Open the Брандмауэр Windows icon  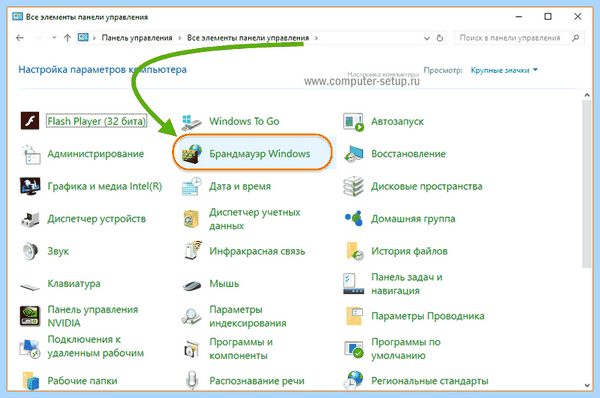click(191, 154)
